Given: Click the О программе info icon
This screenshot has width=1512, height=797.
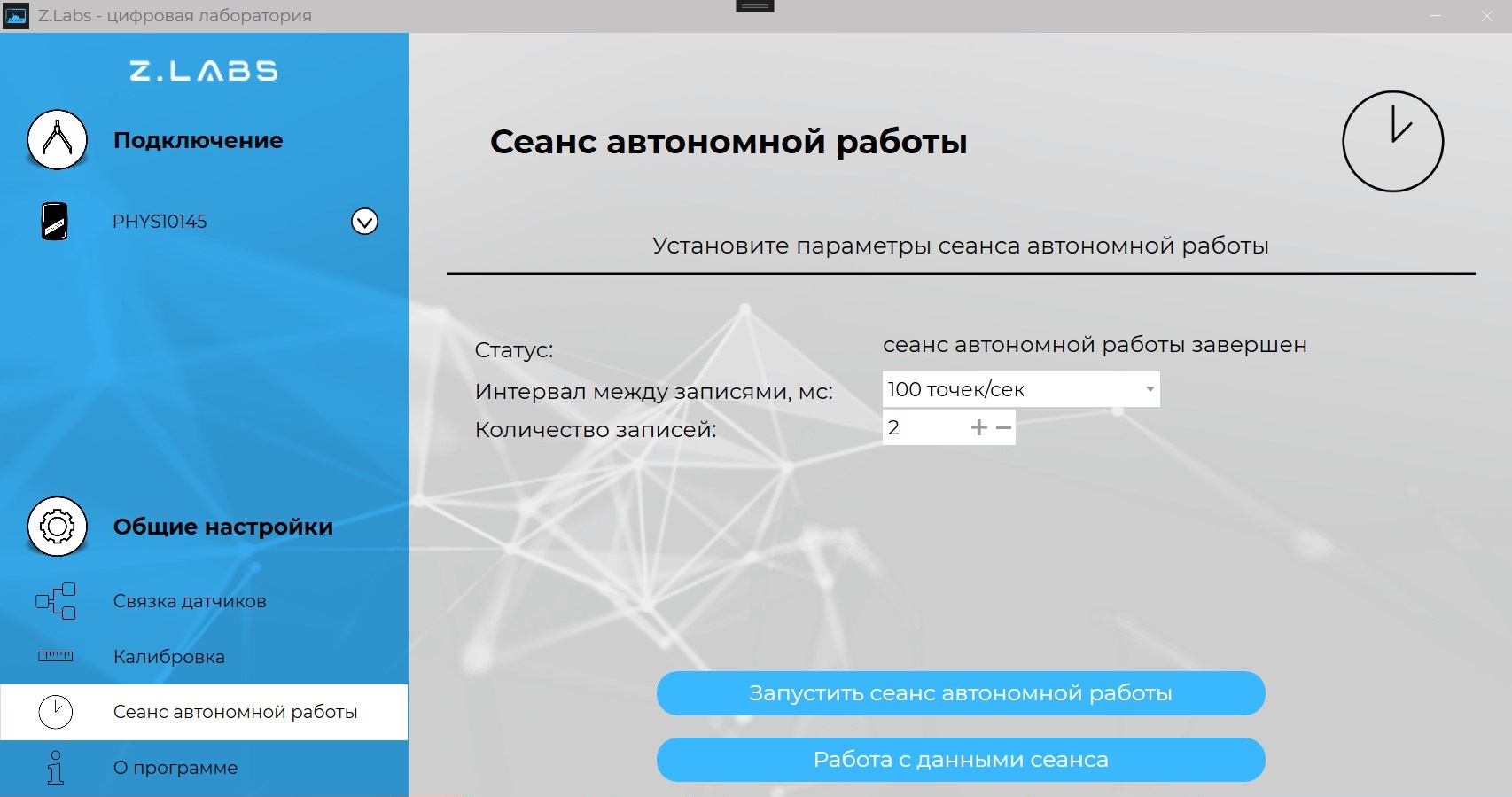Looking at the screenshot, I should pos(56,768).
